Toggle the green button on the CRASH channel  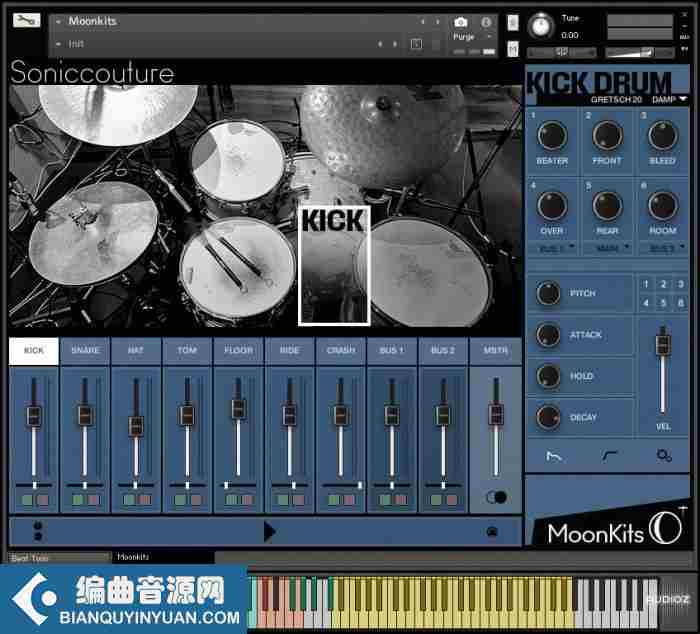(x=334, y=500)
